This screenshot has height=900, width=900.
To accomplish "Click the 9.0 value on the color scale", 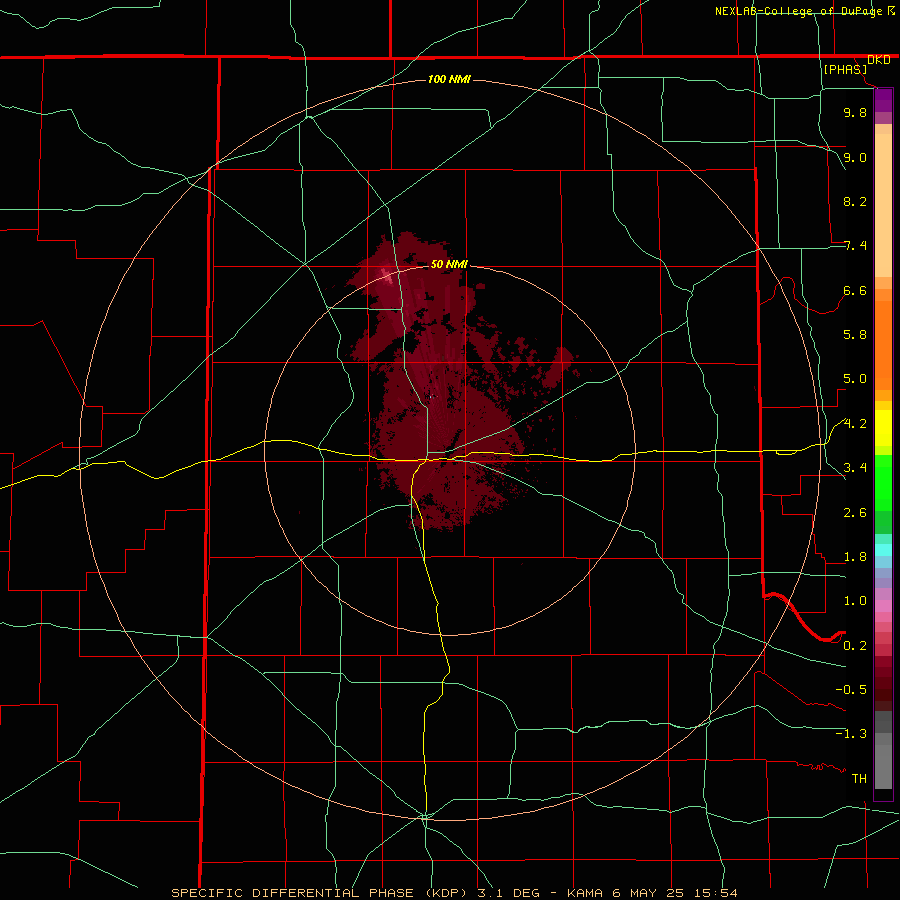I will click(x=855, y=157).
